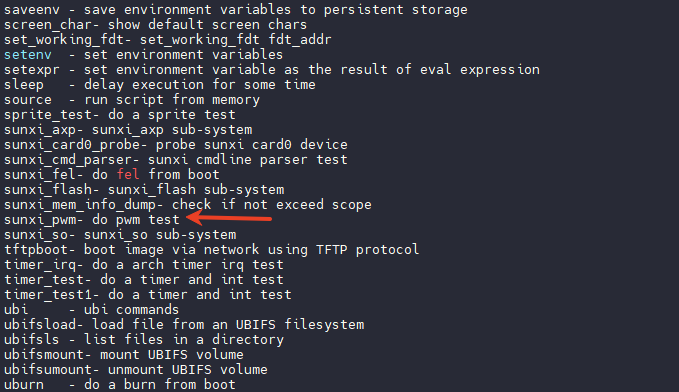Screen dimensions: 679x392
Task: Click the sunxi_axp command entry
Action: pos(128,130)
